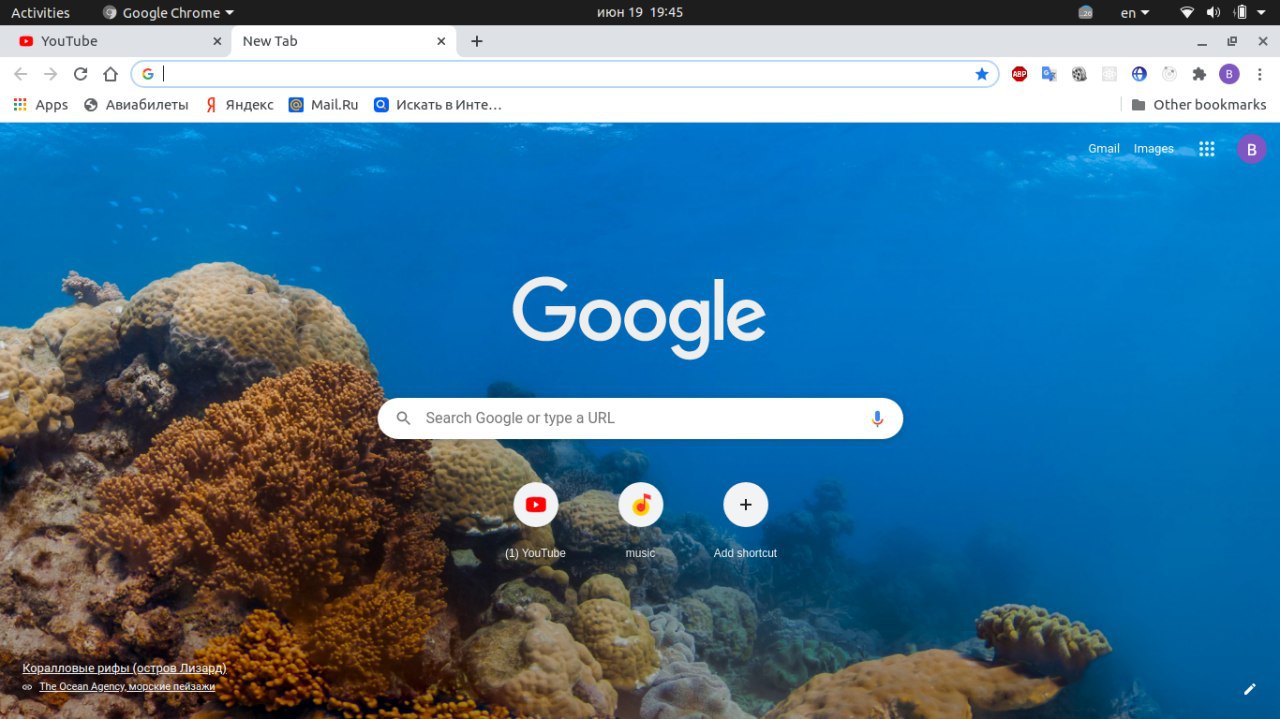Go to the Home page
Image resolution: width=1280 pixels, height=719 pixels.
coord(111,74)
